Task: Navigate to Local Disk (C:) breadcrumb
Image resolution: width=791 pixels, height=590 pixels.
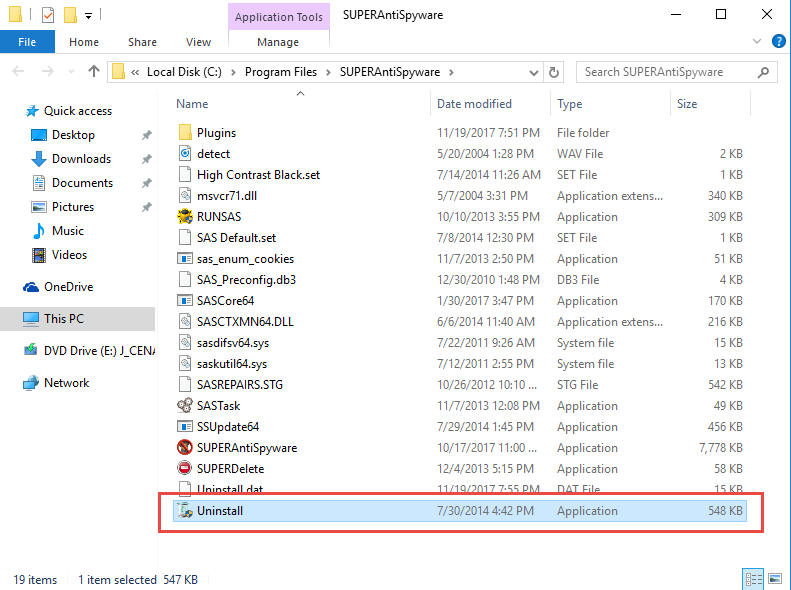Action: click(184, 72)
